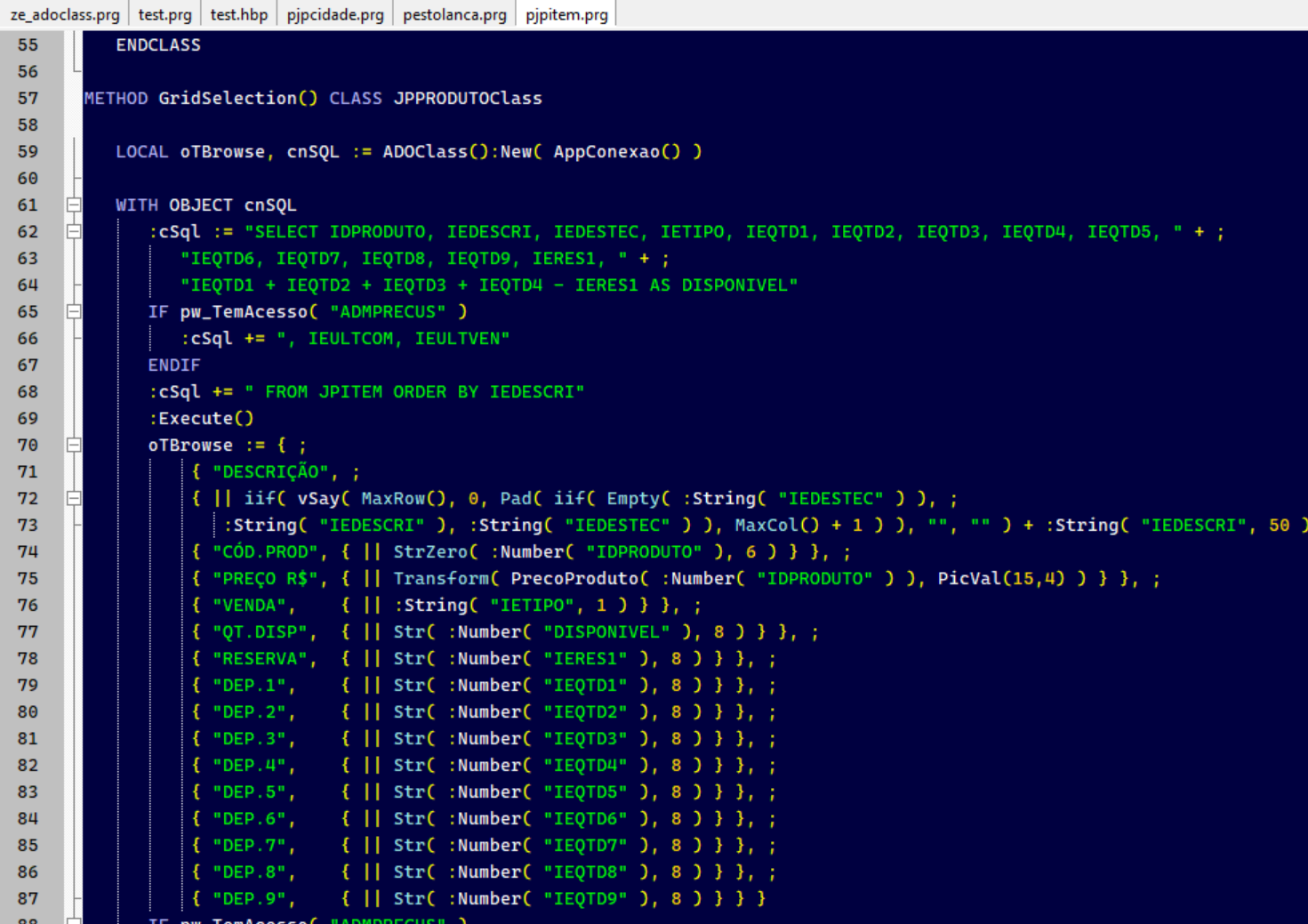Click the "VENDA" column title string
1308x924 pixels.
[249, 605]
